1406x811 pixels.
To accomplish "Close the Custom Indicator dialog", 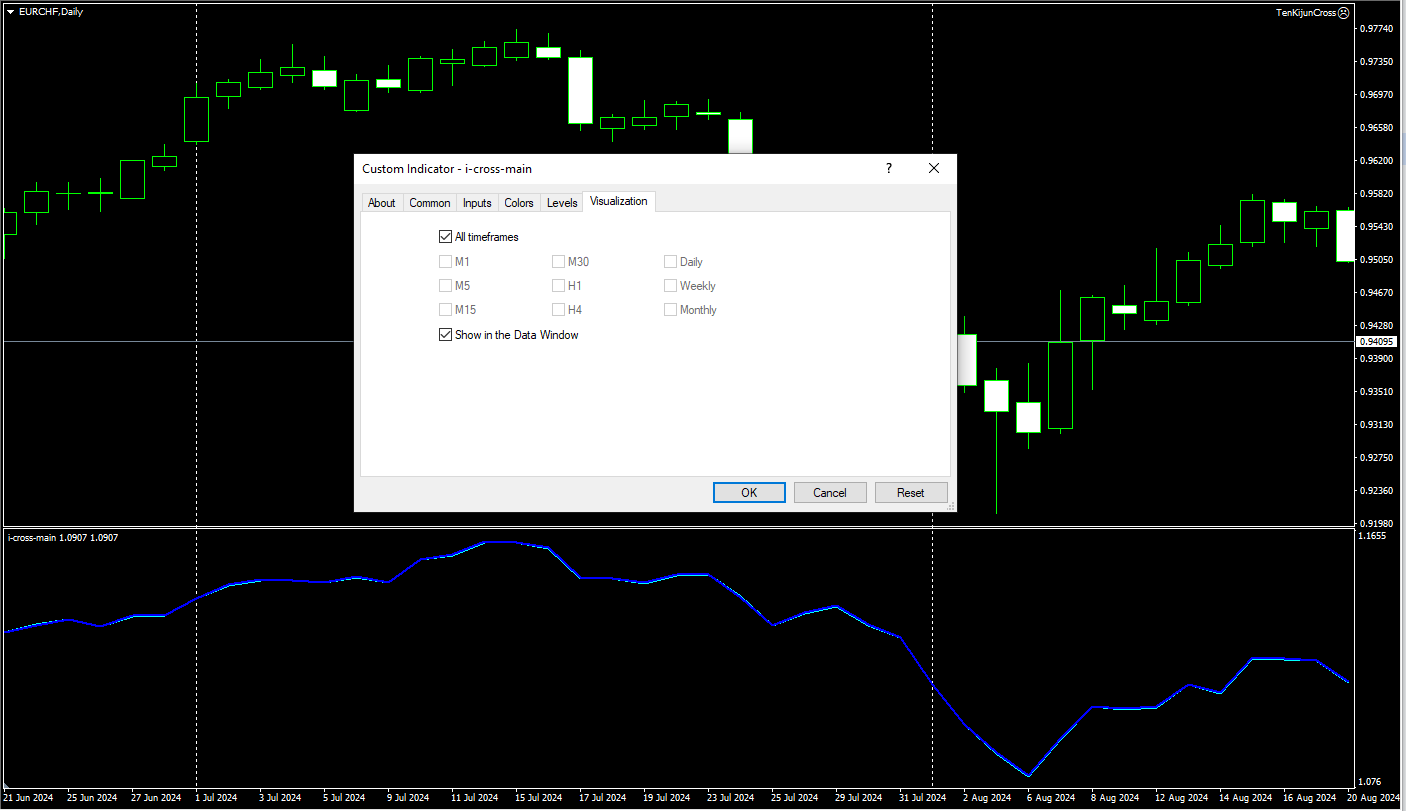I will tap(934, 169).
